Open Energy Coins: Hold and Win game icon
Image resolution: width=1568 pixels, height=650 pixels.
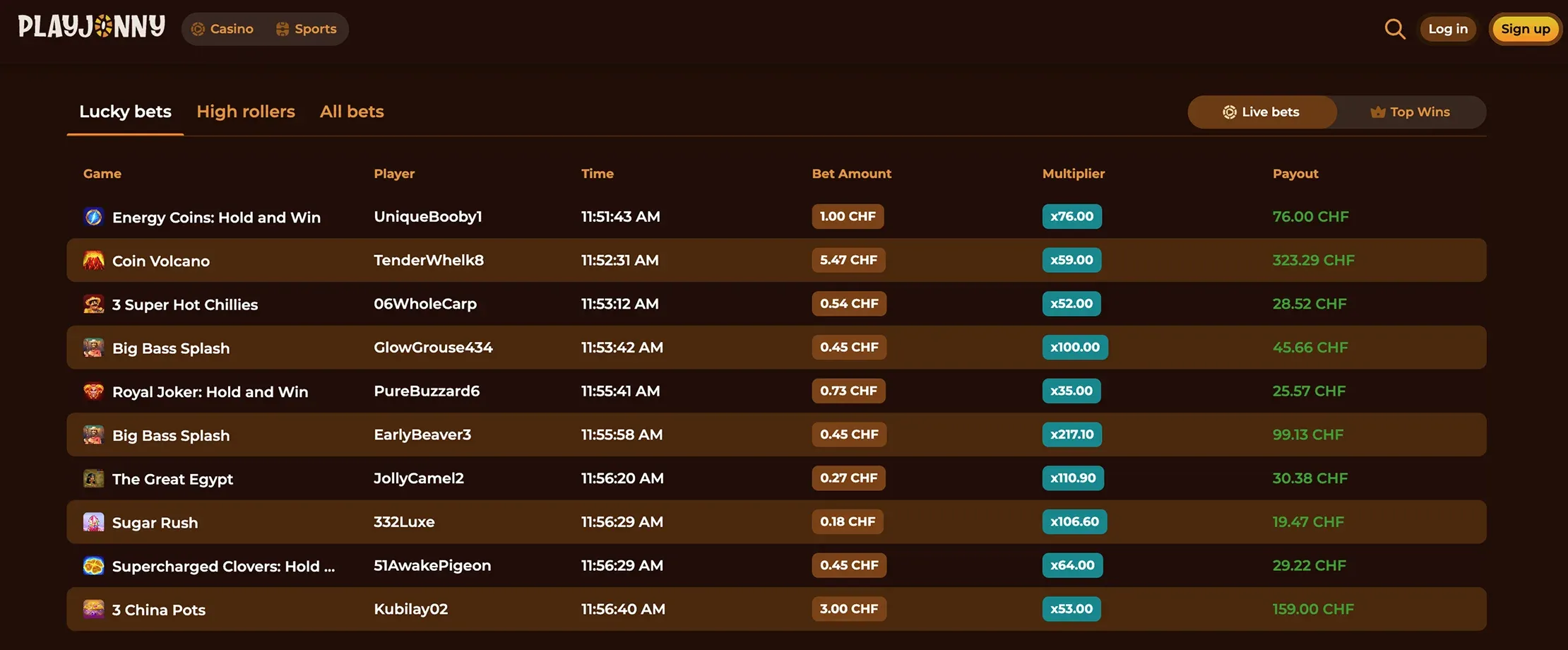coord(94,217)
